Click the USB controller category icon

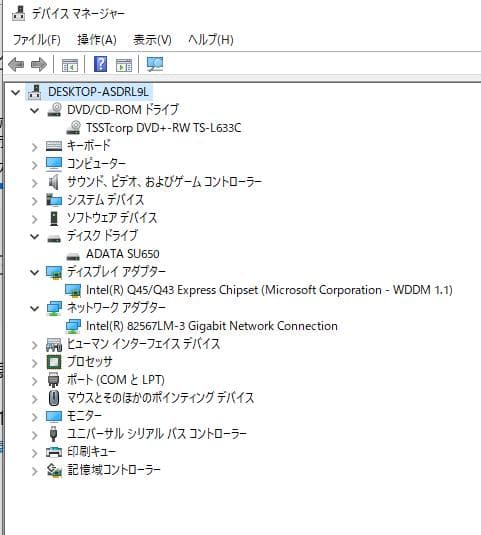click(53, 434)
